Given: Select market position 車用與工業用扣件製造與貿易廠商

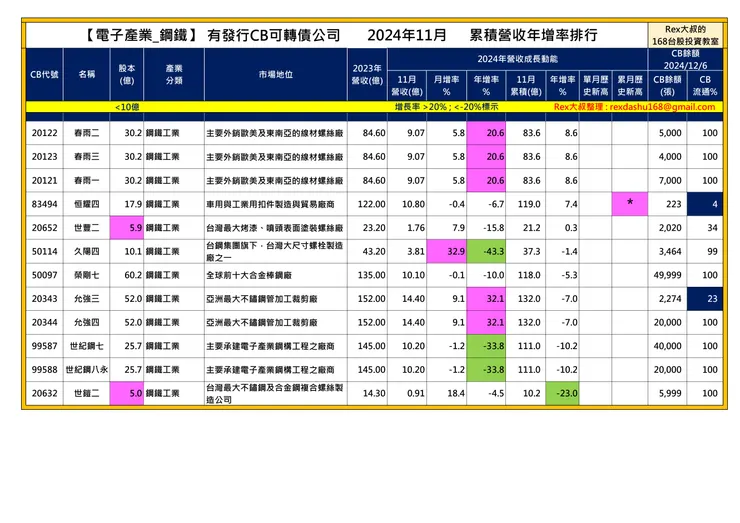Looking at the screenshot, I should coord(270,204).
